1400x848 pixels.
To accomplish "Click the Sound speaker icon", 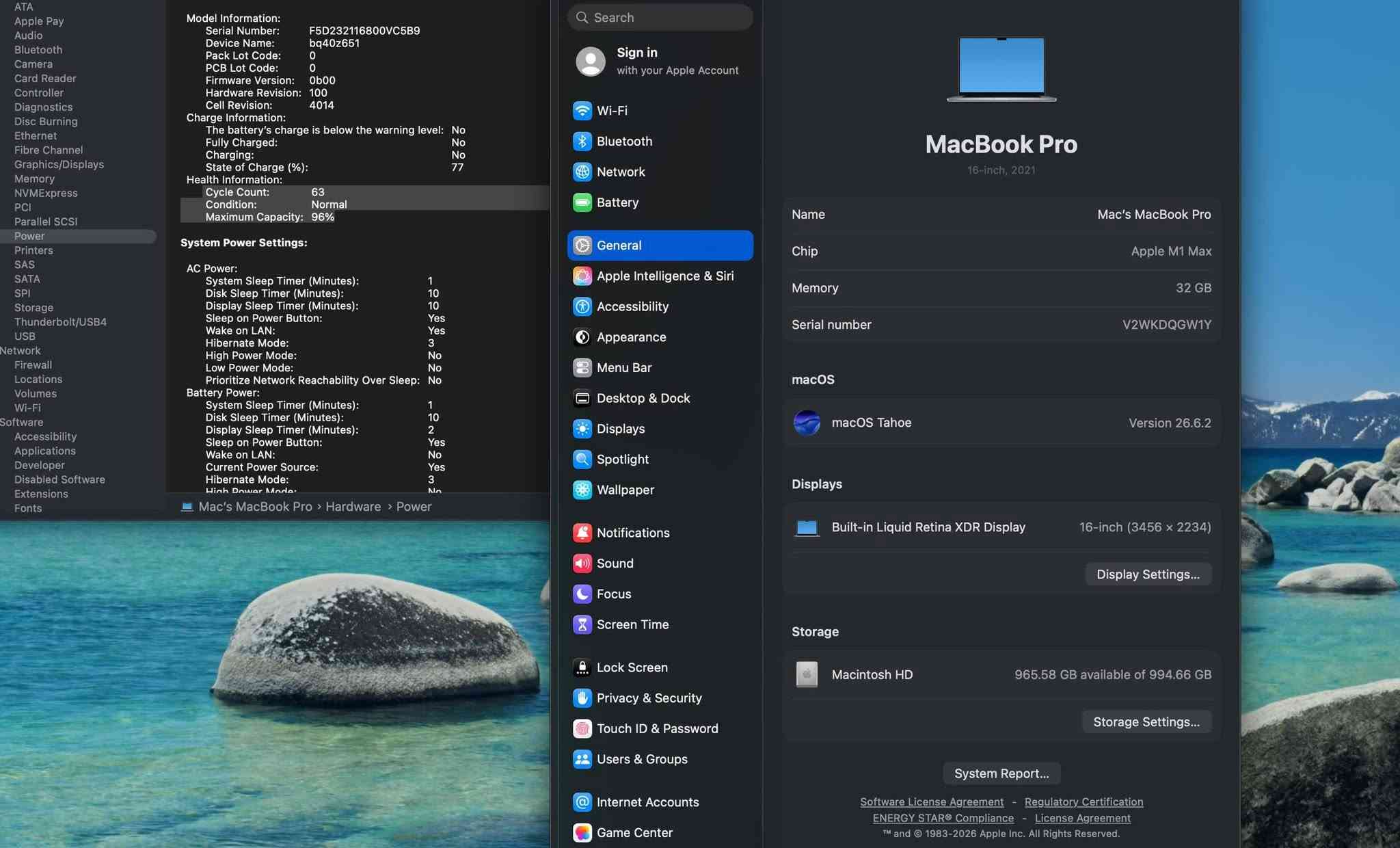I will pyautogui.click(x=582, y=564).
